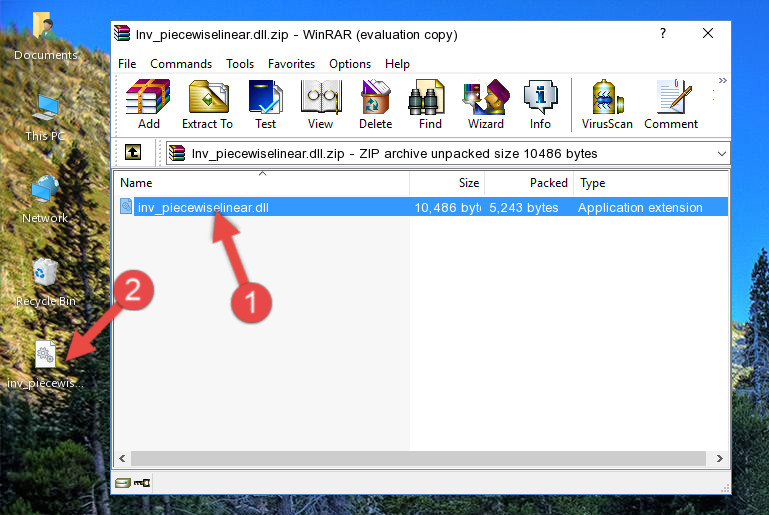Viewport: 769px width, 515px height.
Task: Select the inv_piecewiselinear.dll file row
Action: coord(422,207)
